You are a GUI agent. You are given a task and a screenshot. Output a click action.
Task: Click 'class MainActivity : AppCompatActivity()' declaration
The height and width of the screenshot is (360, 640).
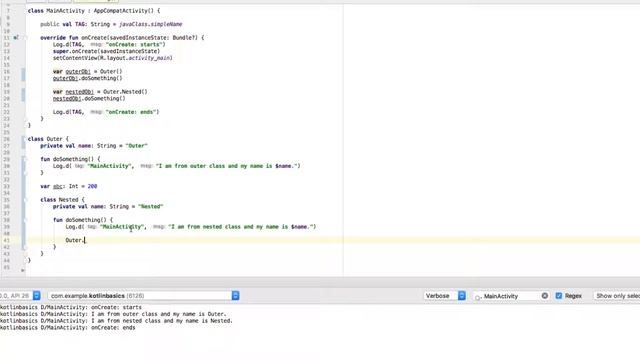click(x=94, y=11)
